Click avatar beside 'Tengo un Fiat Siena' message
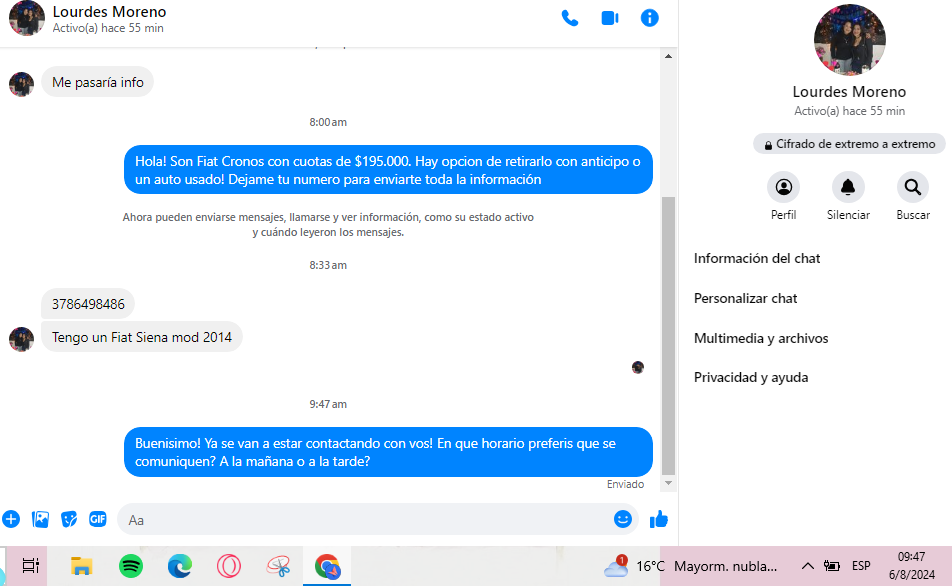This screenshot has height=586, width=952. 21,339
